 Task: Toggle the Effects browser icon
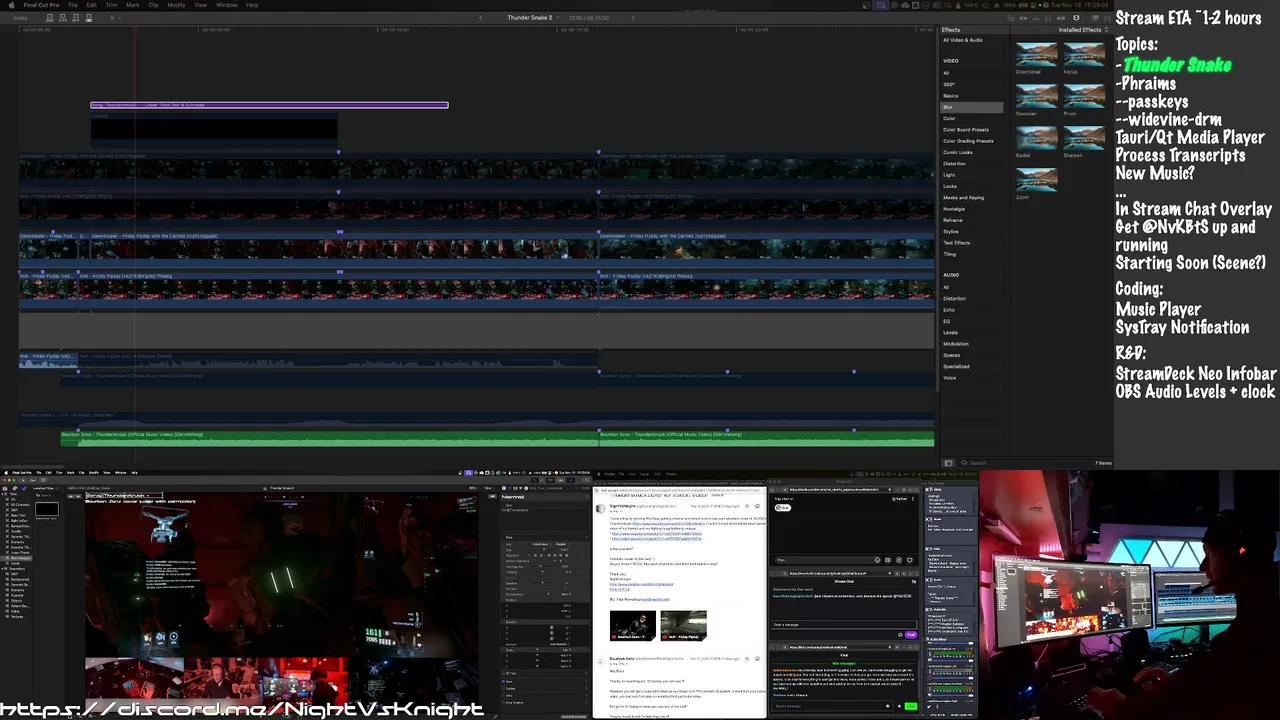[1095, 18]
